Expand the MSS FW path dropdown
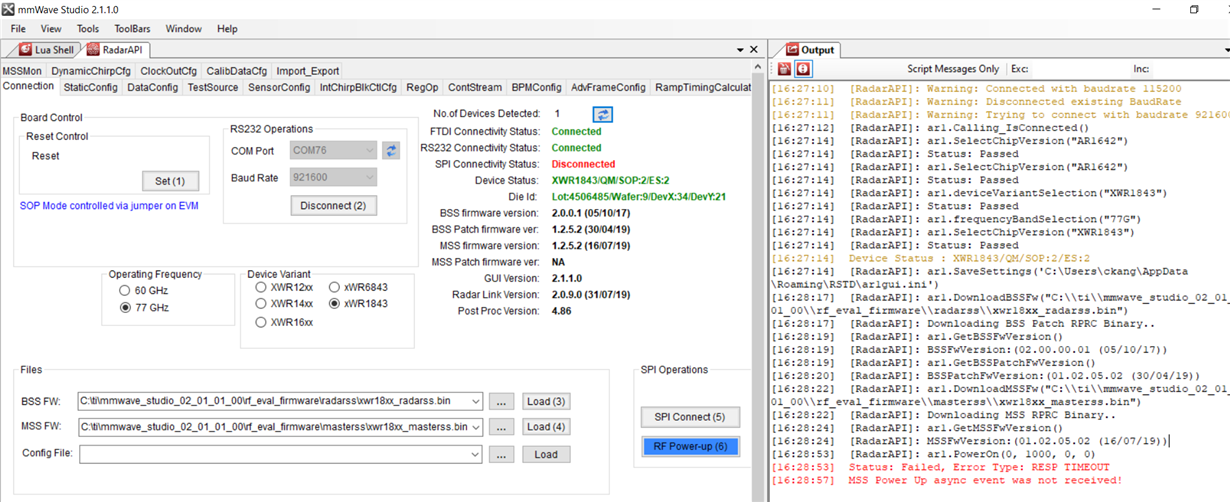Viewport: 1230px width, 502px height. pos(475,427)
